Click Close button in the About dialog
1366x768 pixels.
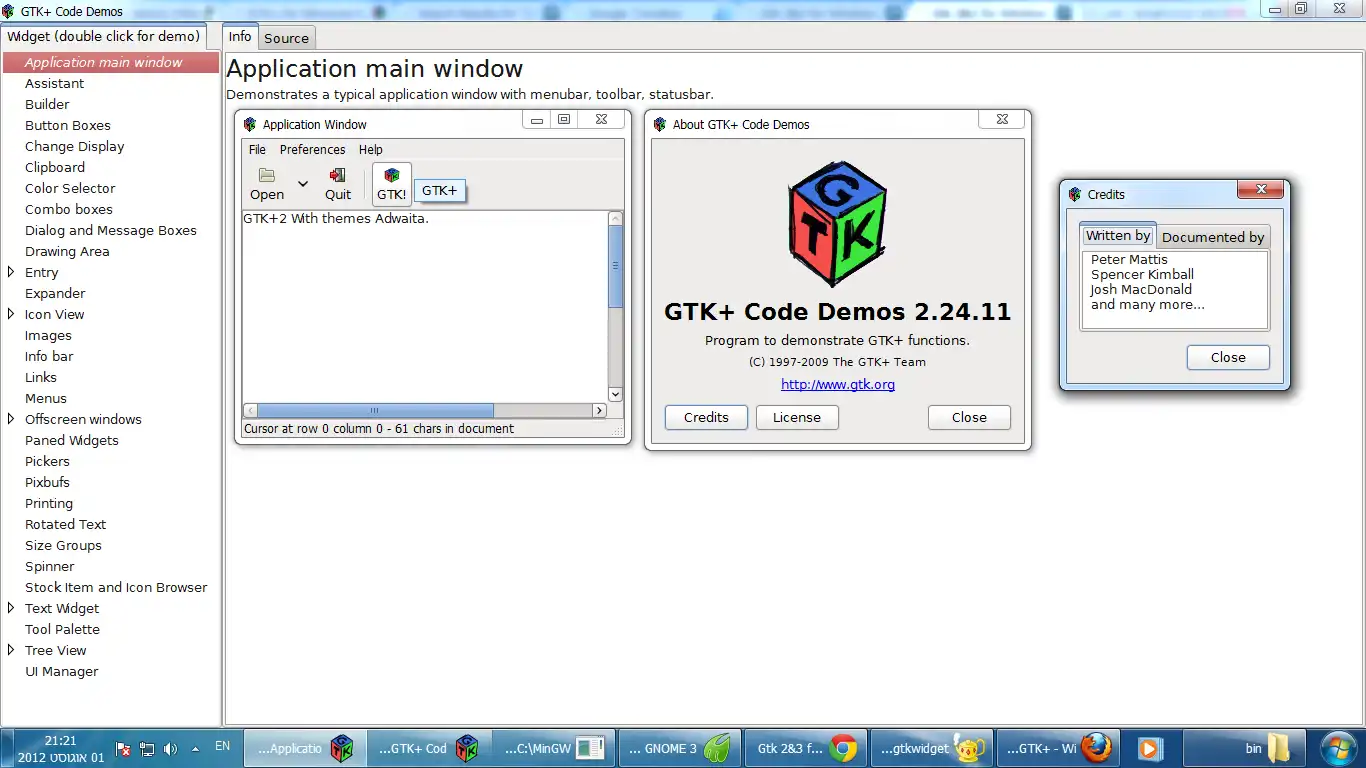coord(969,418)
